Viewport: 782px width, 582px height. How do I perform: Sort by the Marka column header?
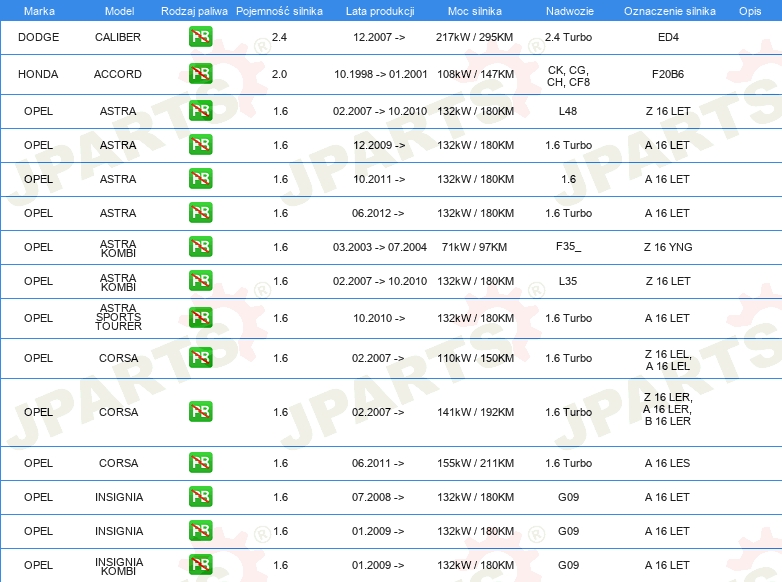point(38,10)
